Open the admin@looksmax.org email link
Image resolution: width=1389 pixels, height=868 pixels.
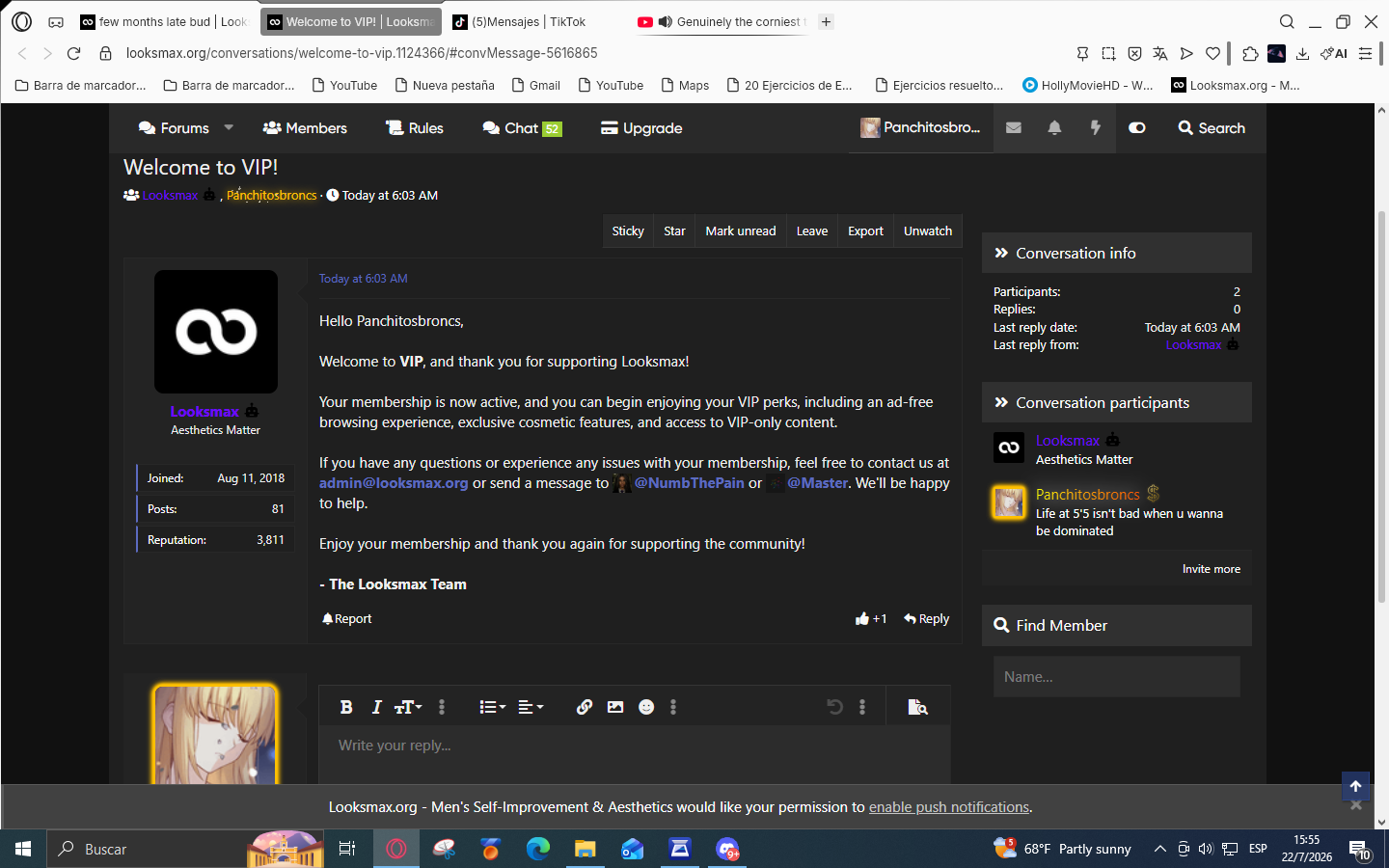coord(394,483)
